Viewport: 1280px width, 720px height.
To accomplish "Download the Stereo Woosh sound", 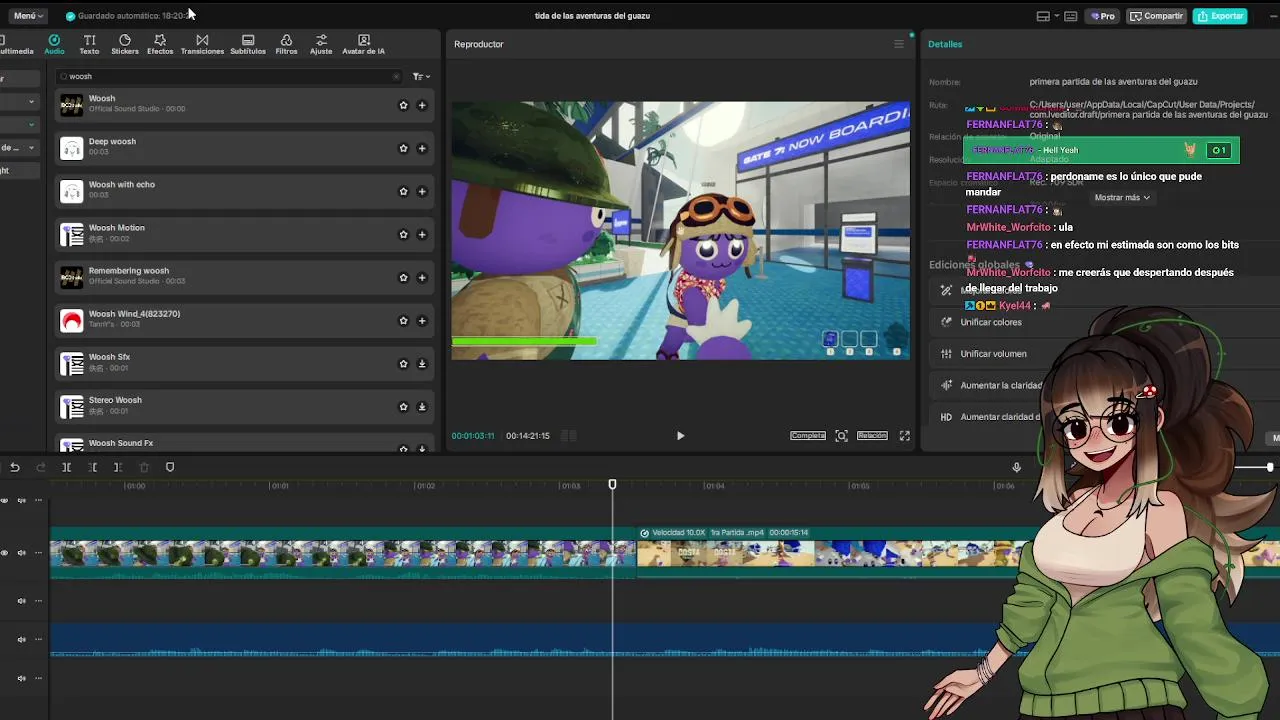I will point(422,406).
